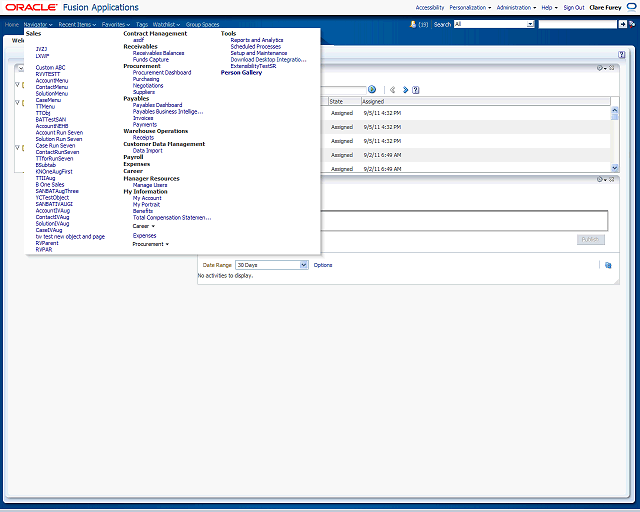Click the help icon in worklist toolbar
Screen dimensions: 640x512
tap(416, 89)
